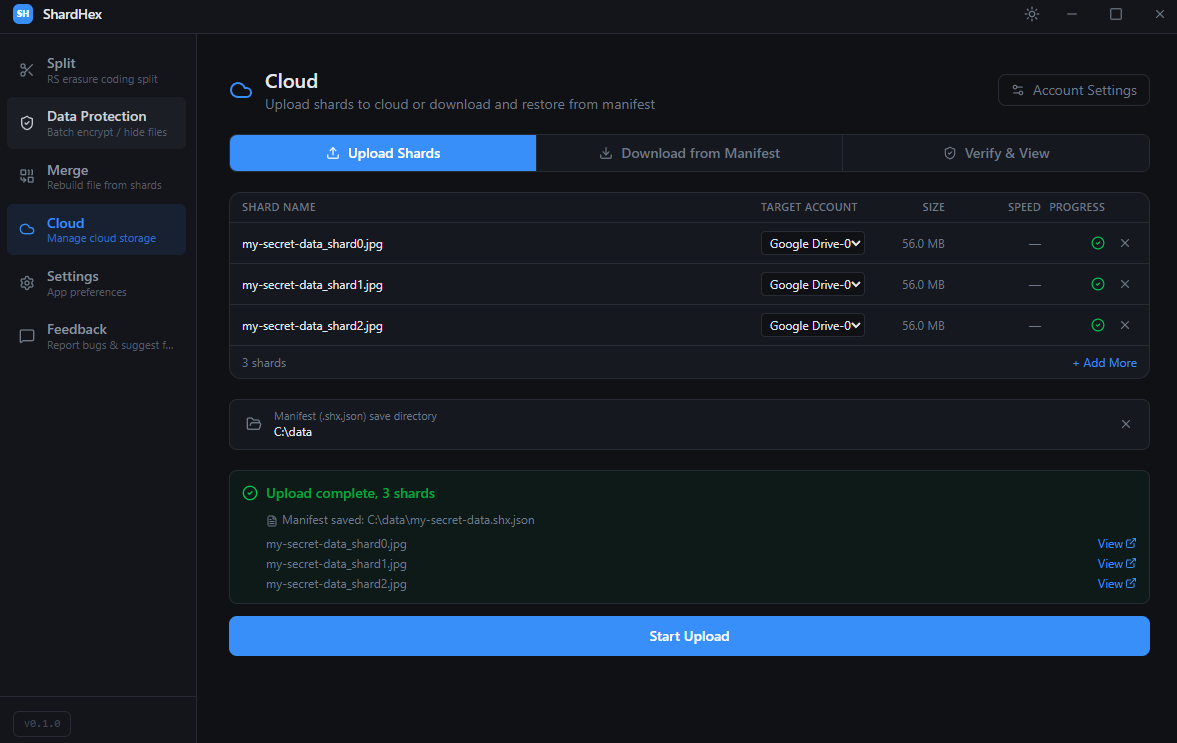
Task: Switch to Download from Manifest tab
Action: [x=689, y=153]
